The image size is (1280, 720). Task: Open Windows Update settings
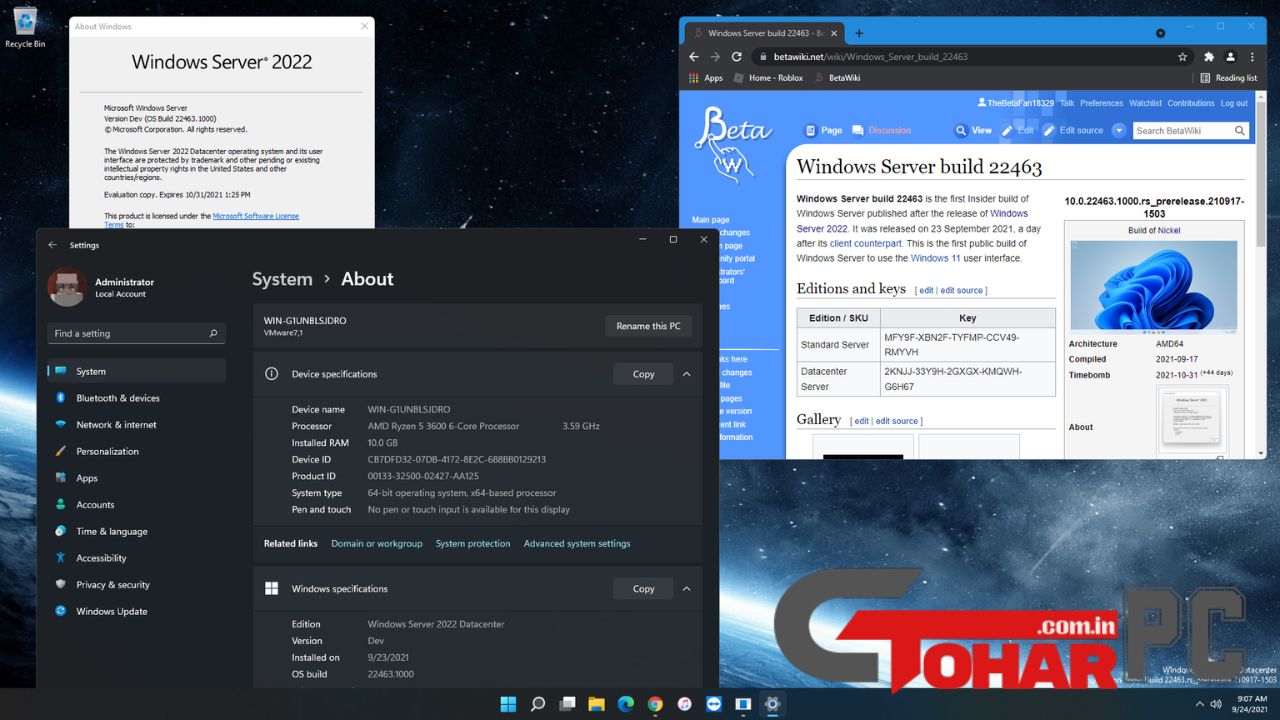tap(136, 611)
